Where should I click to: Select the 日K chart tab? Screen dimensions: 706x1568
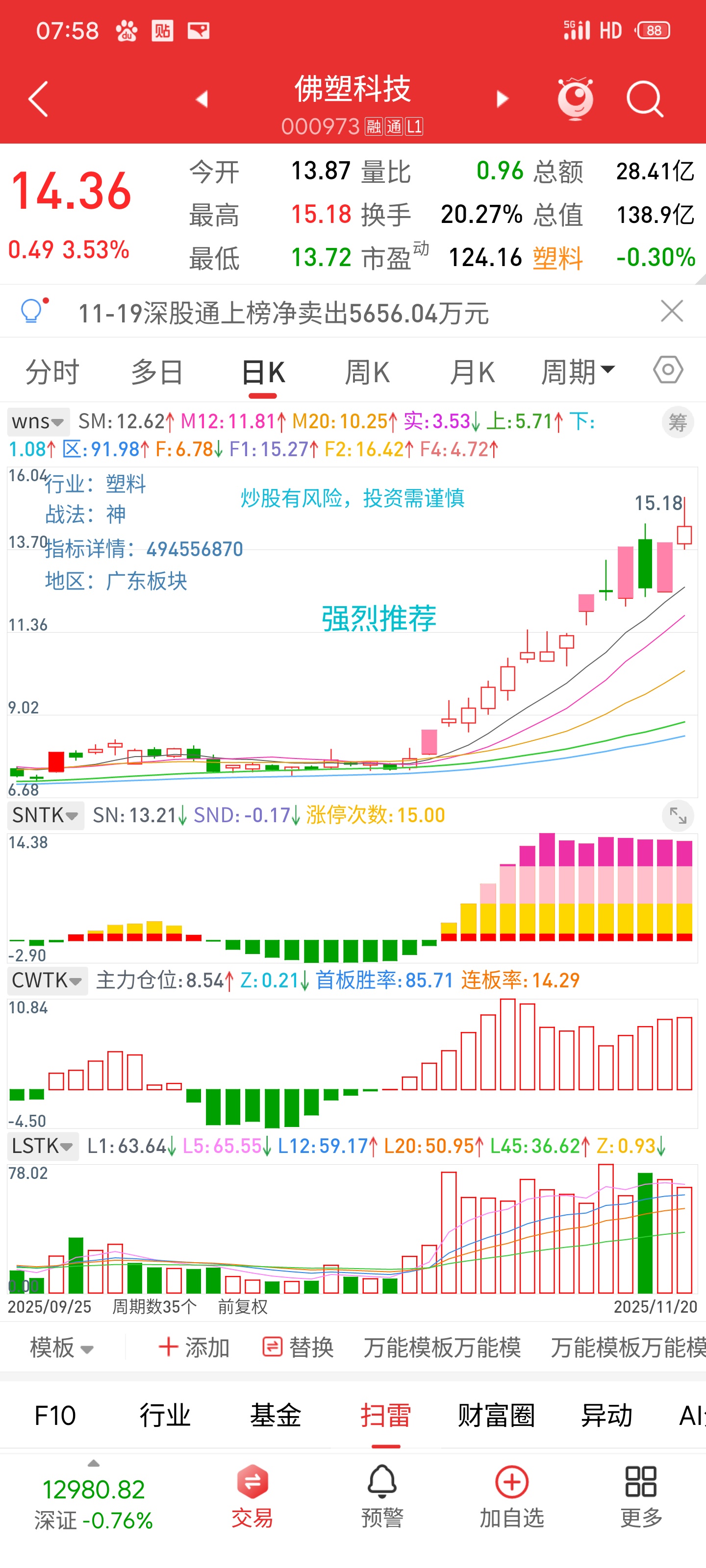tap(263, 372)
